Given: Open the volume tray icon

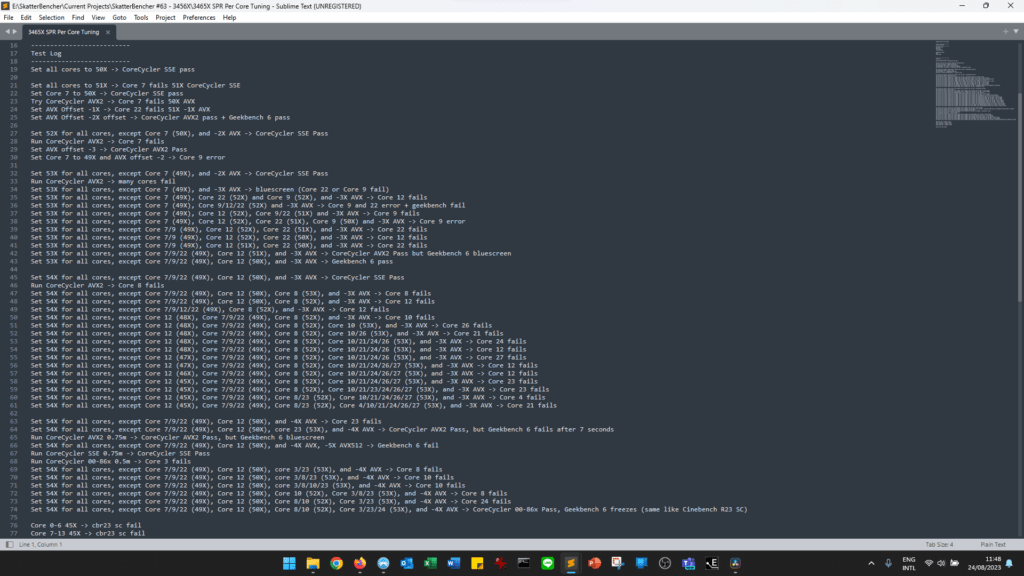Looking at the screenshot, I should [941, 563].
